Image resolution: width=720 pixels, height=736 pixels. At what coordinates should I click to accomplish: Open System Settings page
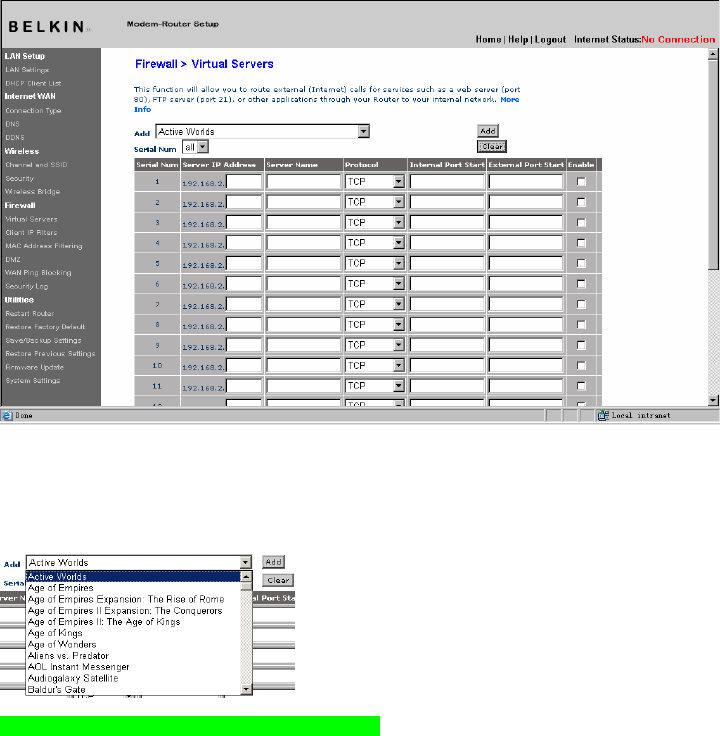33,381
